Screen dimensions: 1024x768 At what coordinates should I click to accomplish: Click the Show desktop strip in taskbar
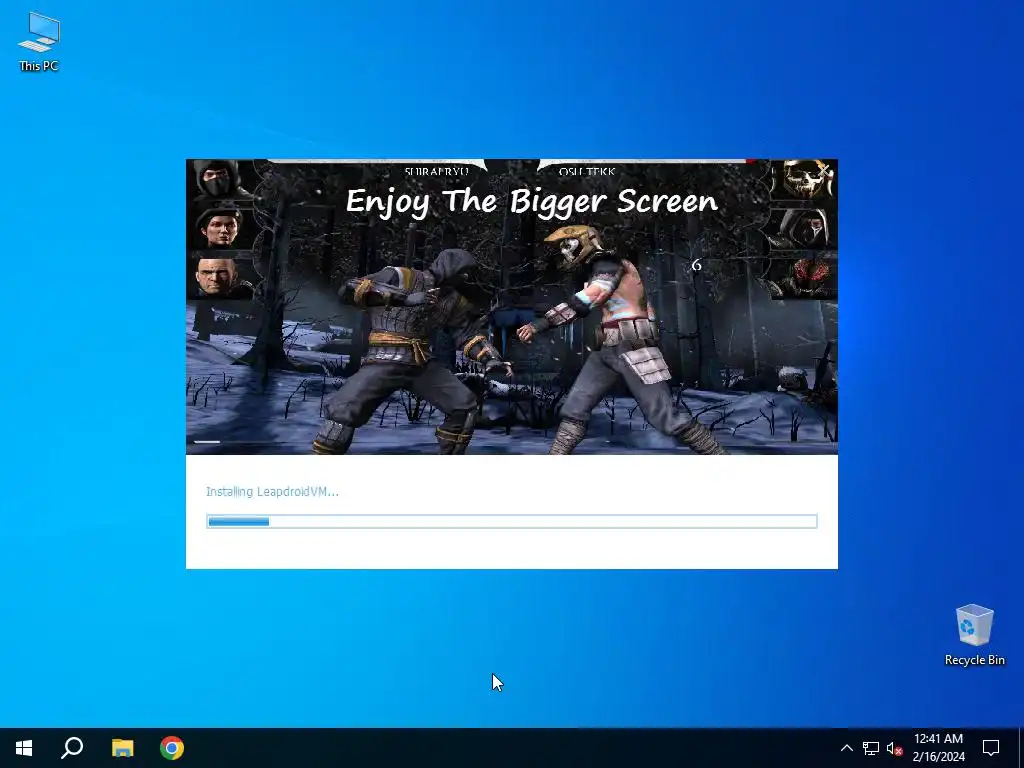click(x=1021, y=748)
